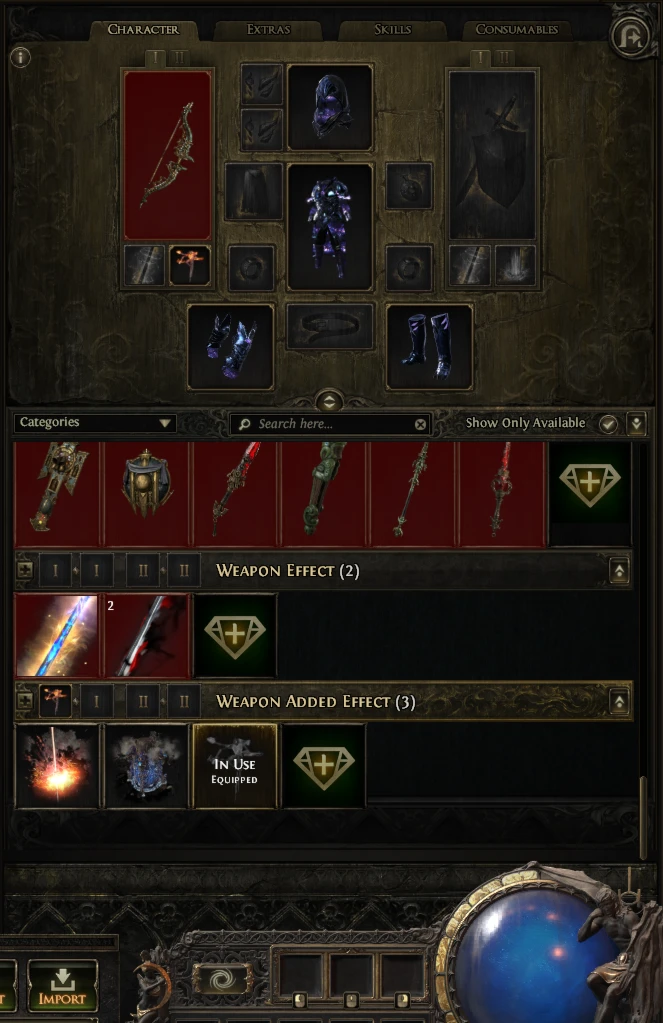Select the boots equipment slot
The width and height of the screenshot is (663, 1023).
[429, 347]
